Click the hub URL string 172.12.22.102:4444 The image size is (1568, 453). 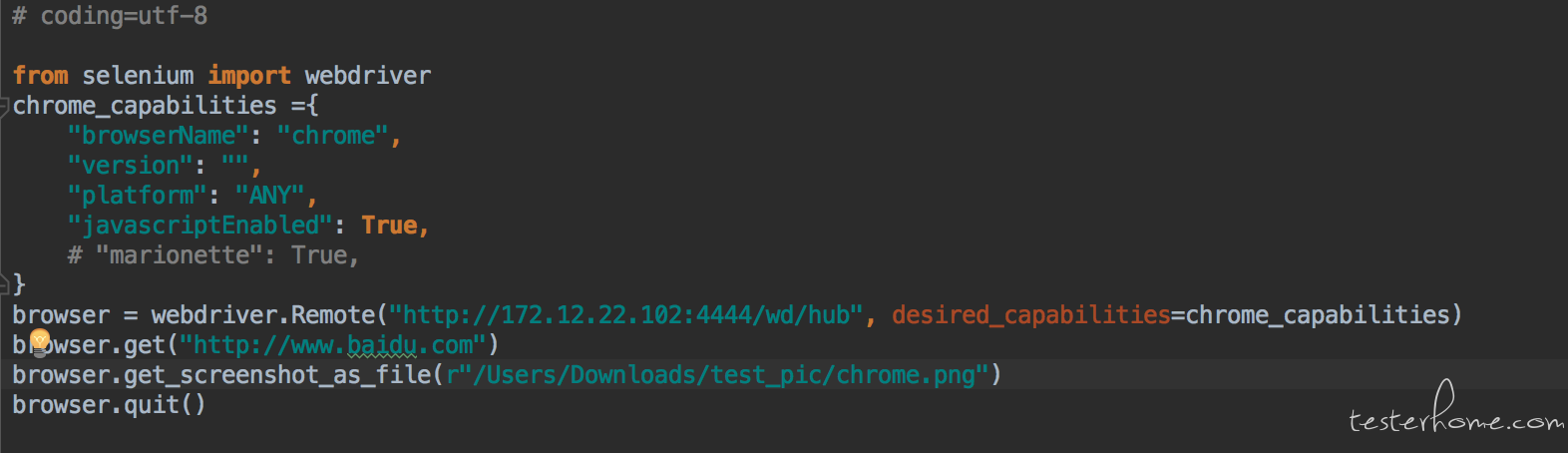(626, 315)
